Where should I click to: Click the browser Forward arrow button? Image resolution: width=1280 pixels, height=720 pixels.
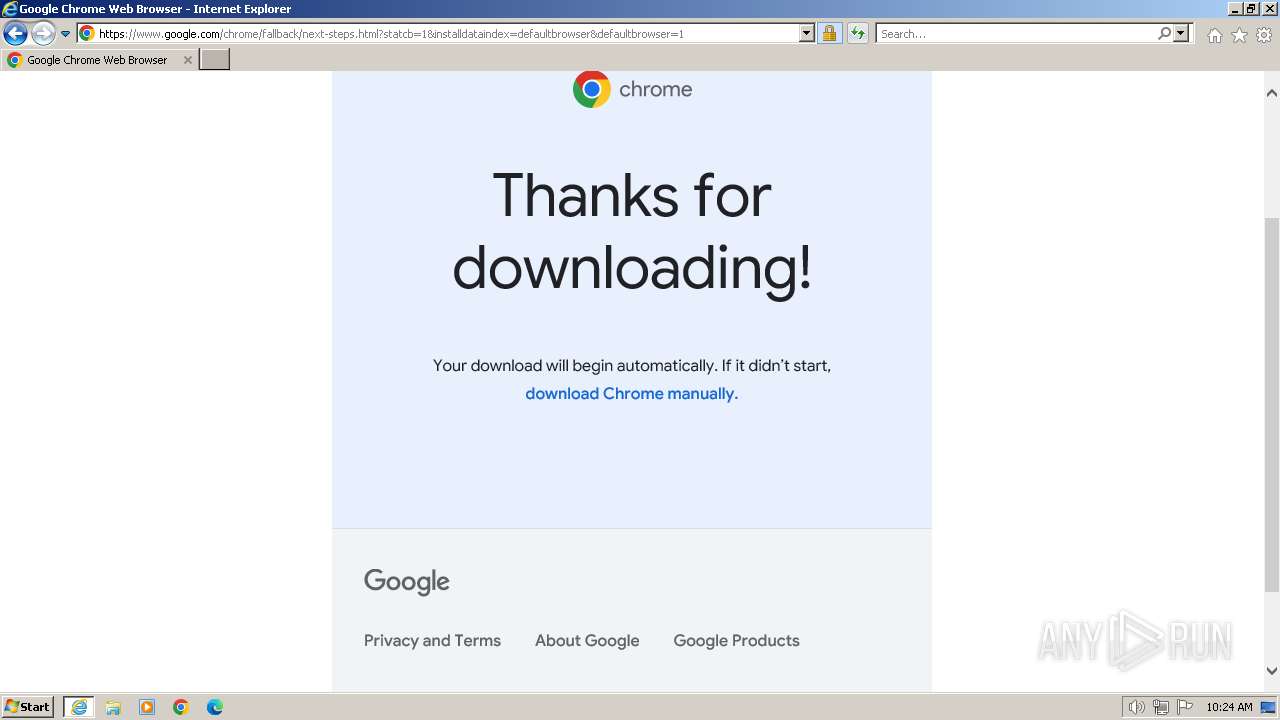tap(43, 34)
